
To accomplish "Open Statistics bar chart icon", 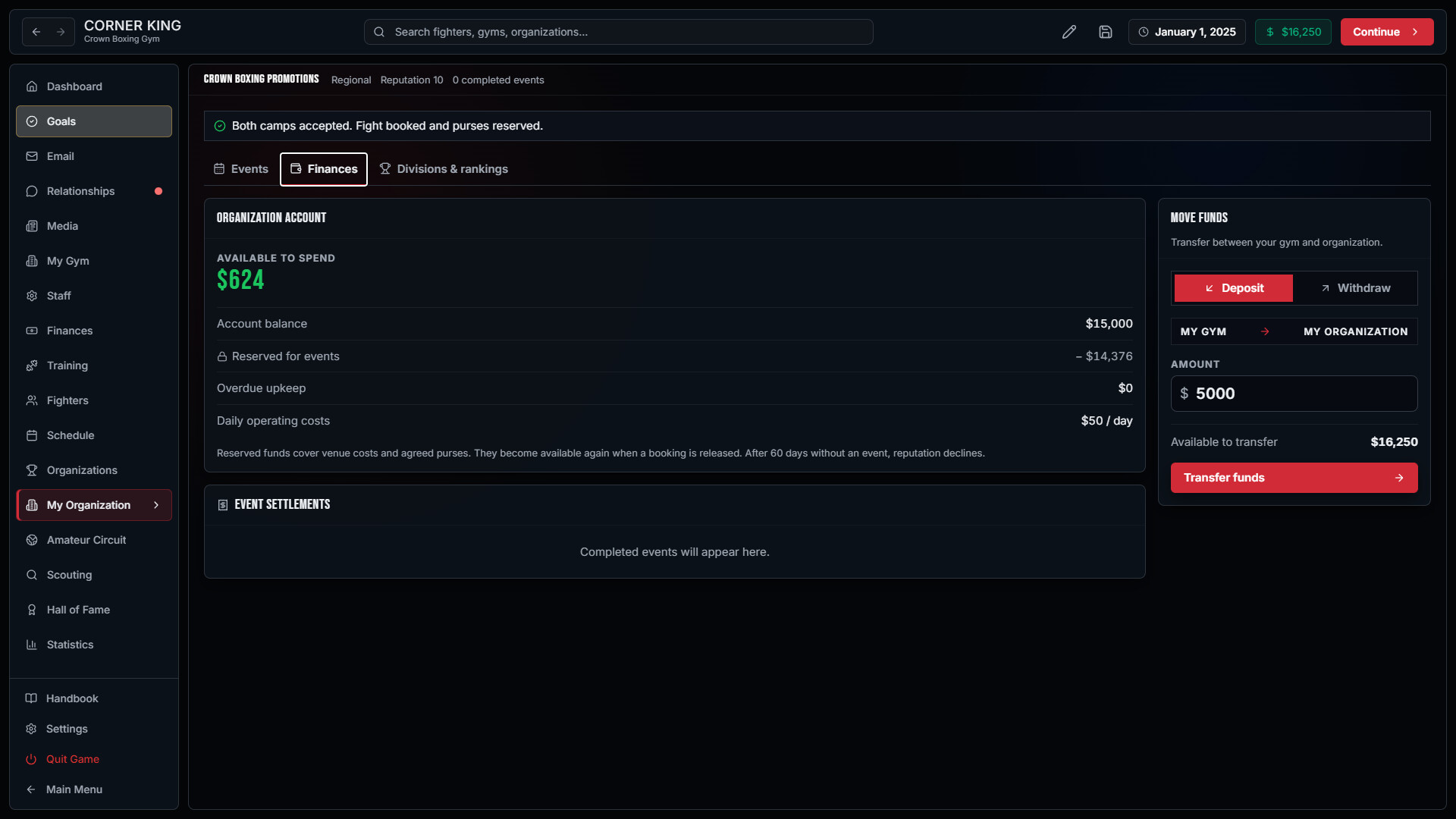I will [32, 645].
